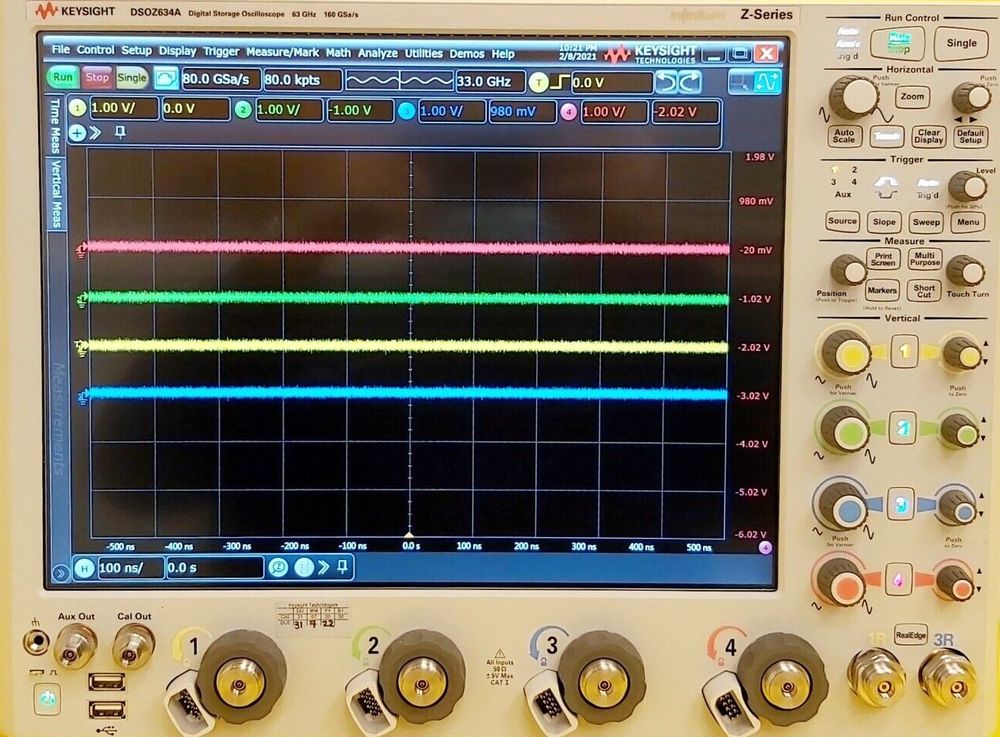Click channel 2 offset -1.00 V field
This screenshot has width=1000, height=737.
[360, 110]
